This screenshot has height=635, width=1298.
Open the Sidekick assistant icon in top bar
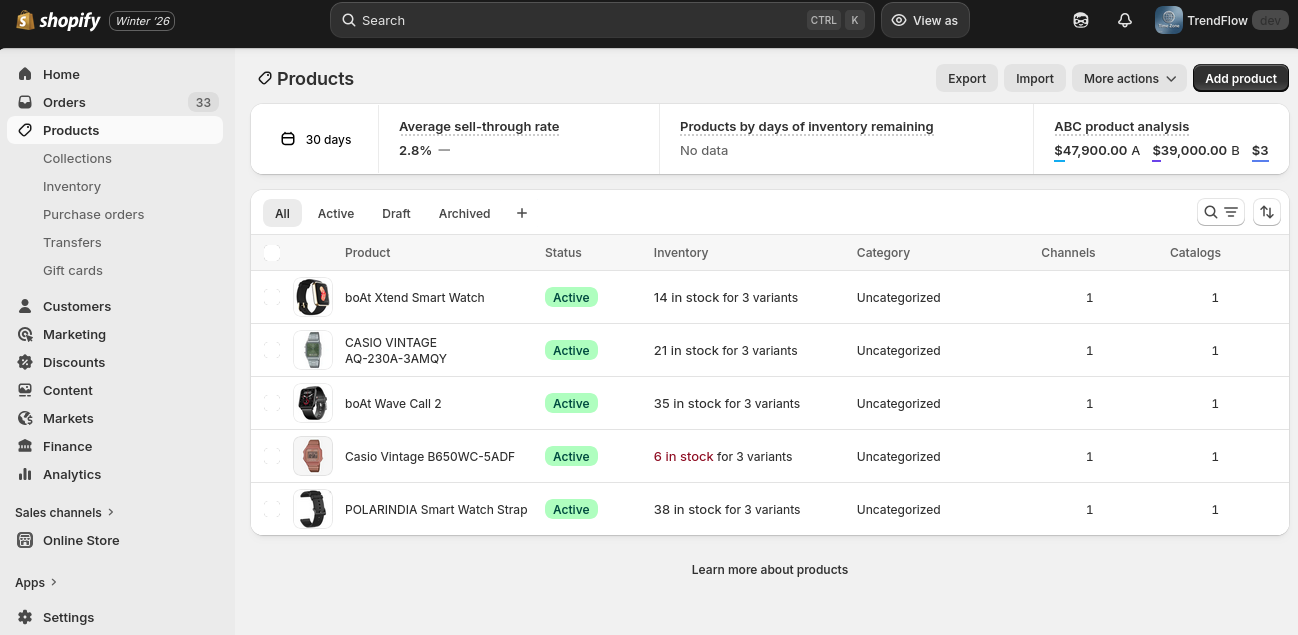(1081, 20)
